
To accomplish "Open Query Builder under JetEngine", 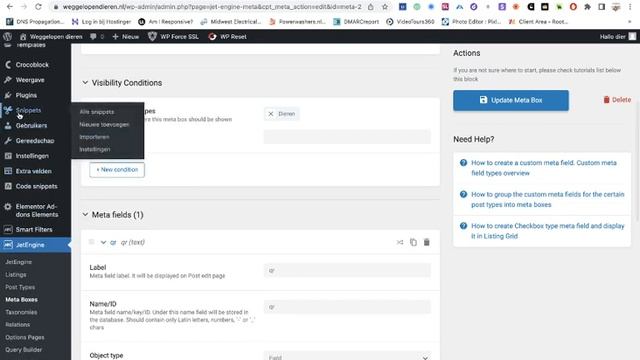I will coord(23,350).
